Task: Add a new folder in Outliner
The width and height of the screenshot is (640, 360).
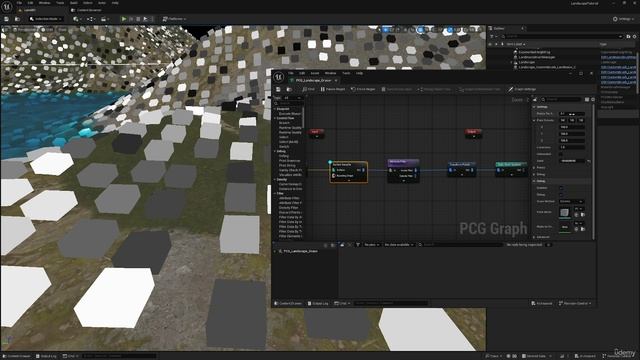Action: (628, 36)
